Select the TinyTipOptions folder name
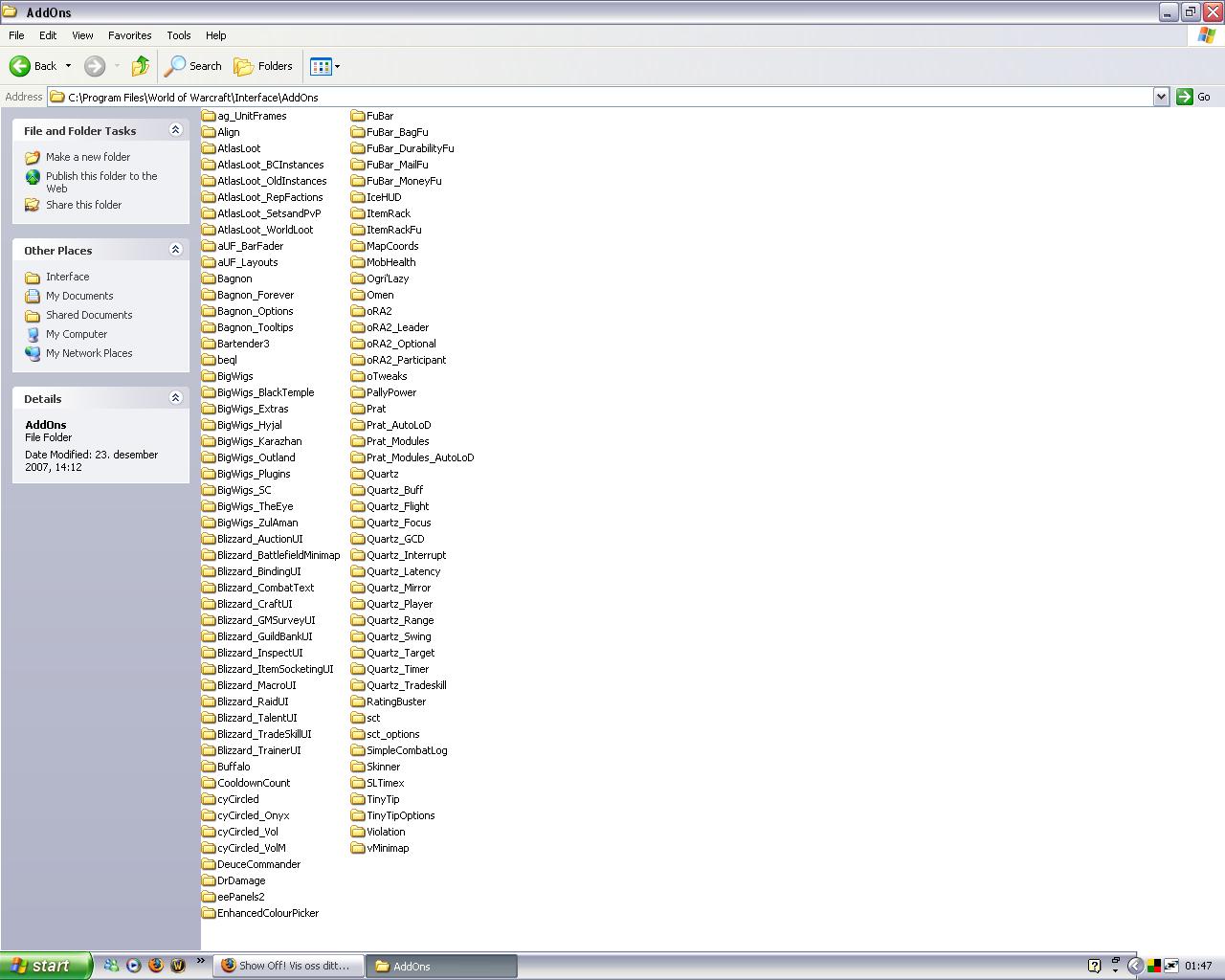1225x980 pixels. pos(401,815)
